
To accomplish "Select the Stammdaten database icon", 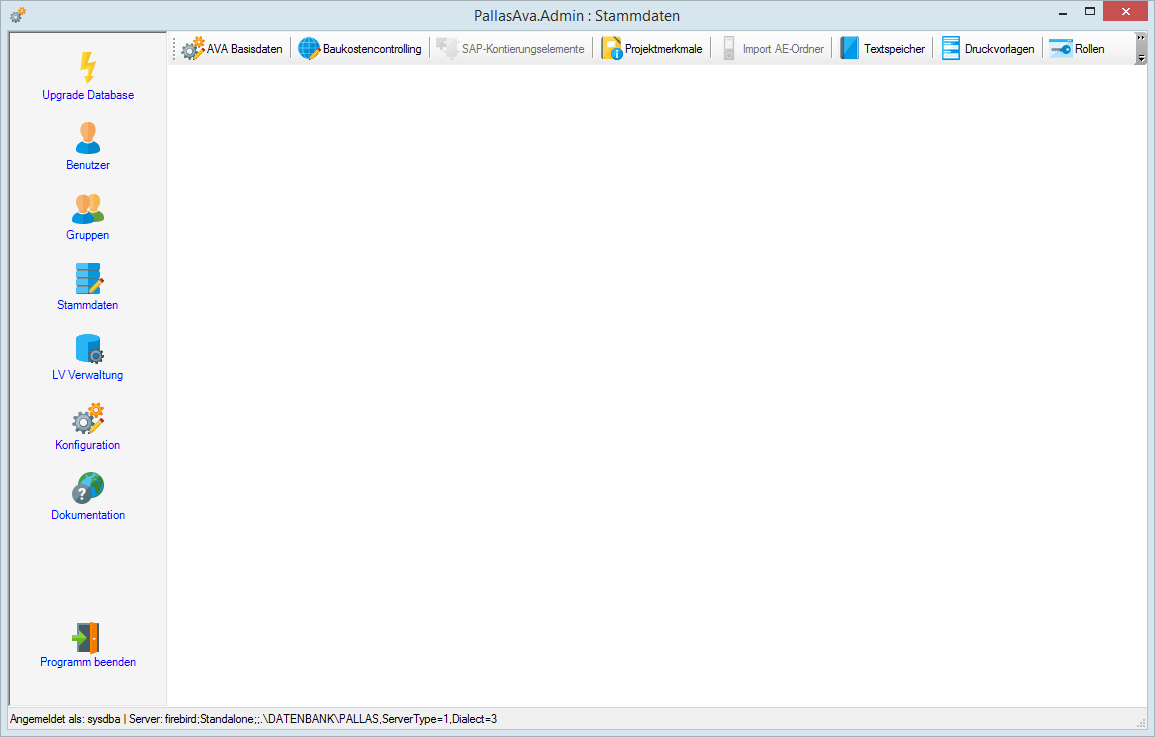I will [x=88, y=278].
